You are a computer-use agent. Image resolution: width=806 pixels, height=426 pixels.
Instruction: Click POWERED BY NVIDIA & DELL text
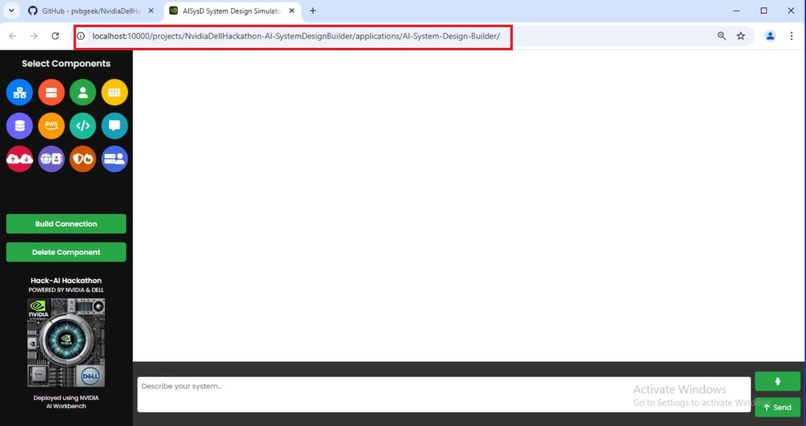coord(66,290)
